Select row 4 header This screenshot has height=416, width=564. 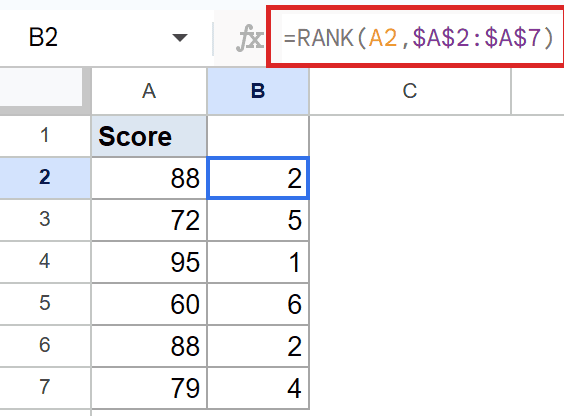tap(45, 261)
